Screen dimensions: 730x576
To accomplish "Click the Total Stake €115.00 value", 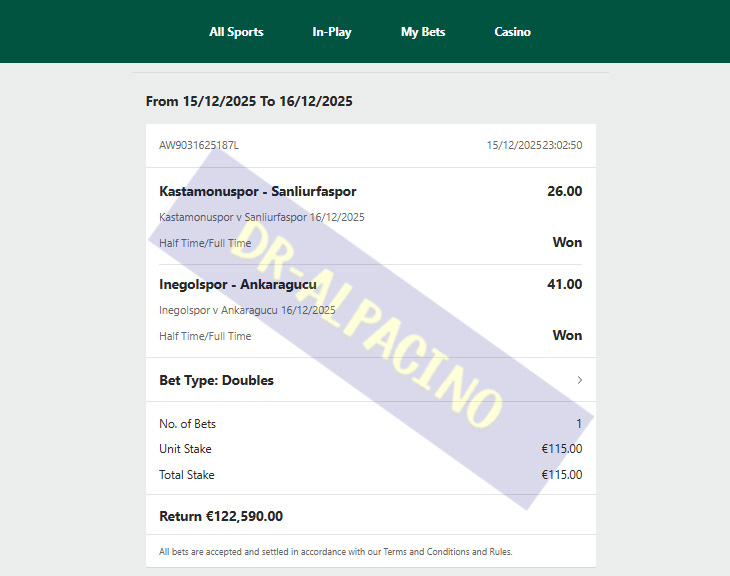I will click(561, 475).
